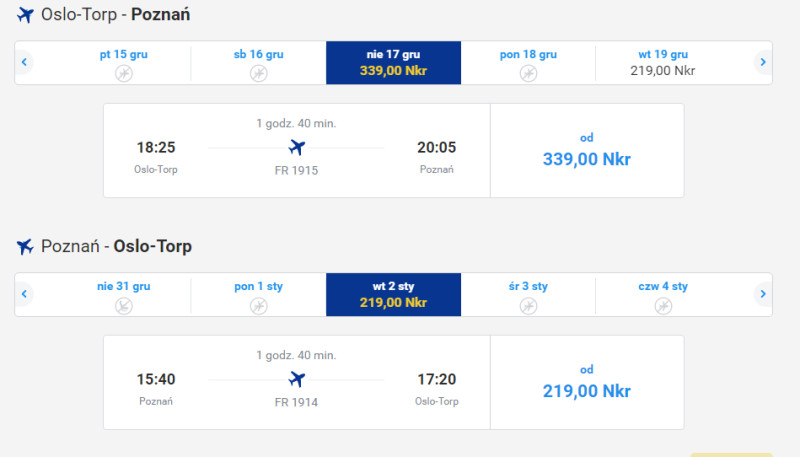Click the plane icon beside Oslo-Torp - Poznań heading

pos(25,15)
